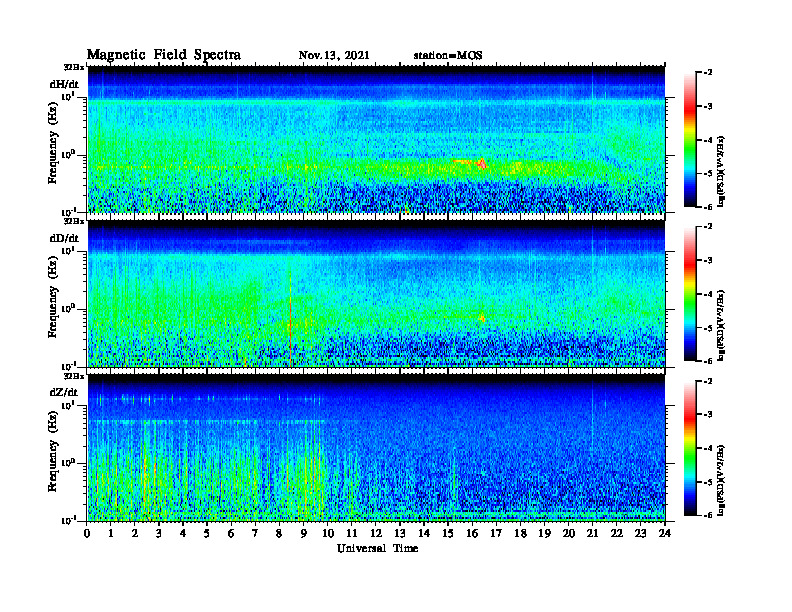Click hour tick label "24" on time axis

click(x=665, y=534)
